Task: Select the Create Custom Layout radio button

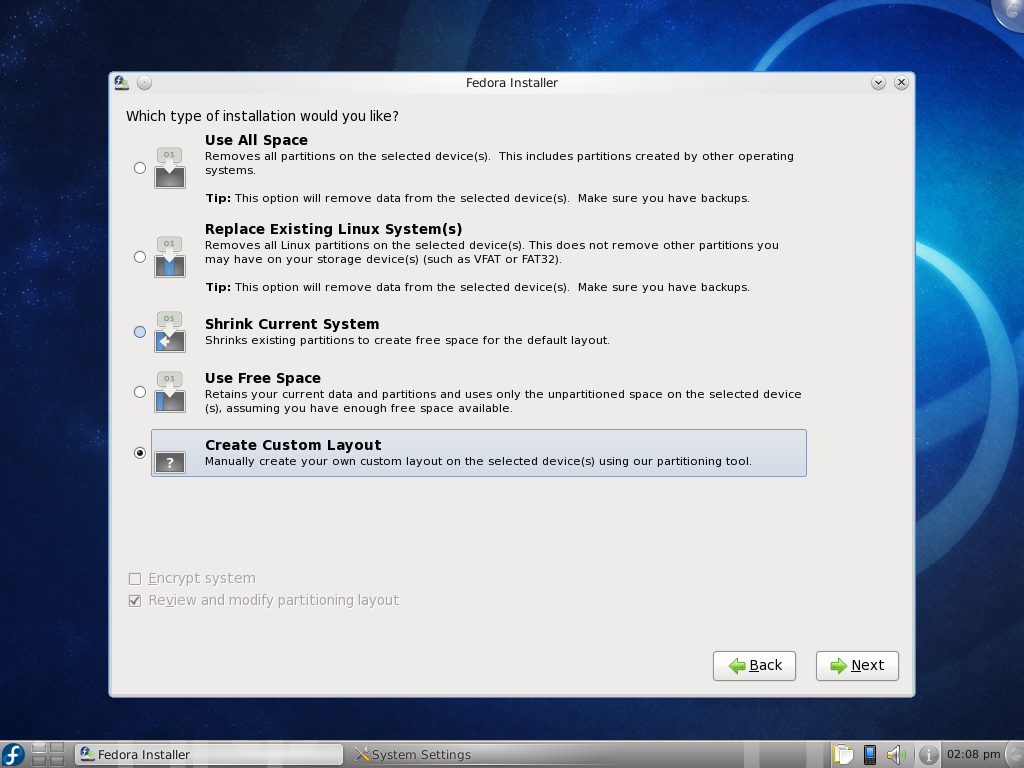Action: (140, 453)
